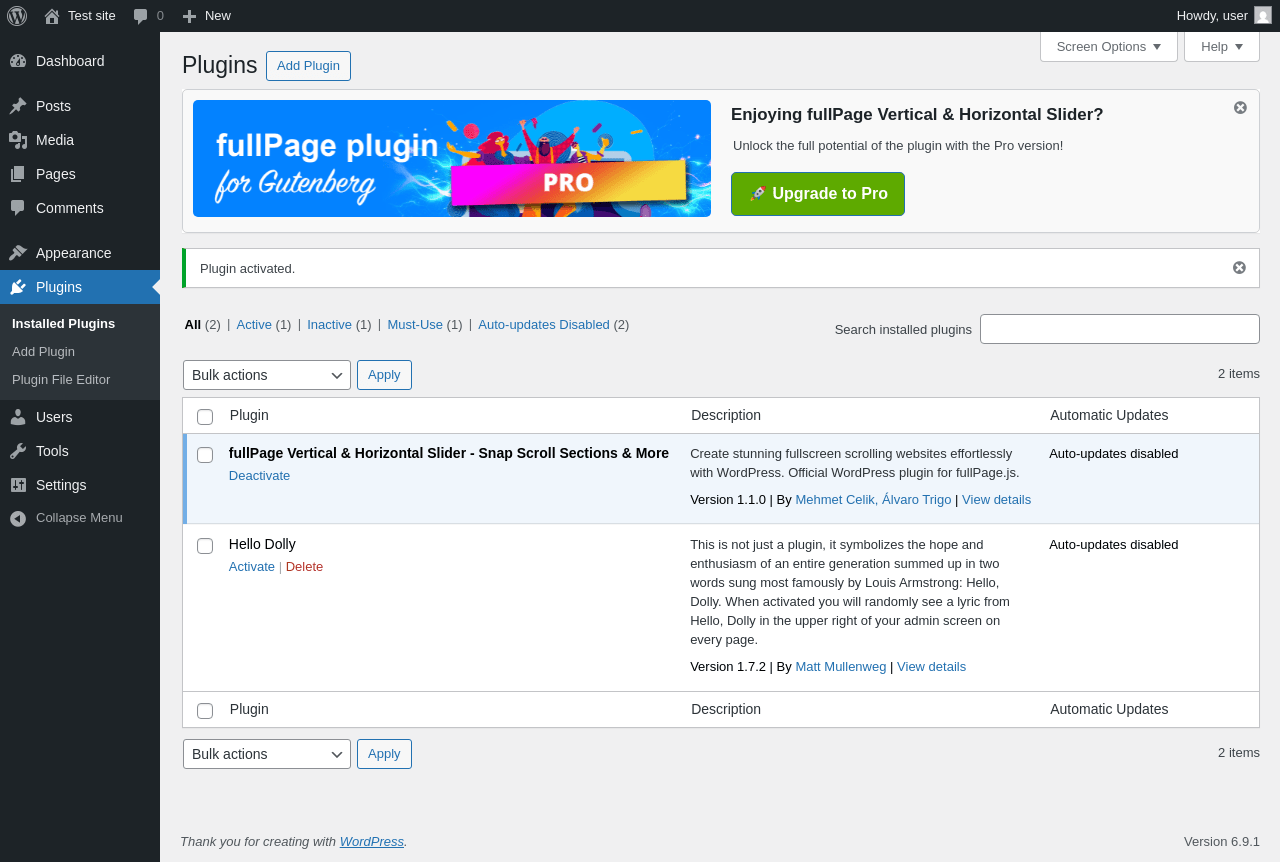
Task: Expand the Screen Options panel
Action: click(x=1109, y=46)
